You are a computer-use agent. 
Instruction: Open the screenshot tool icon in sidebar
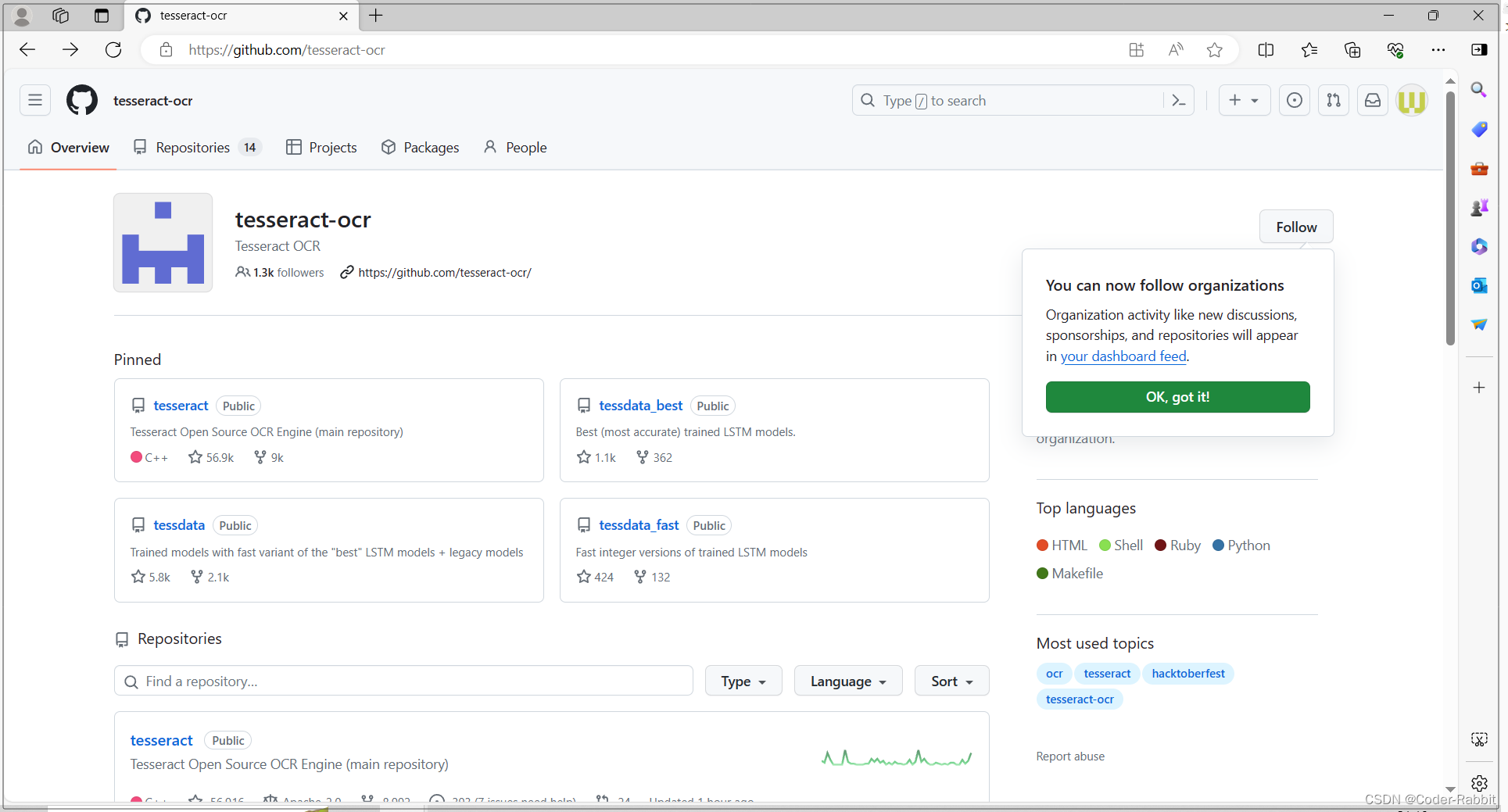[x=1479, y=739]
